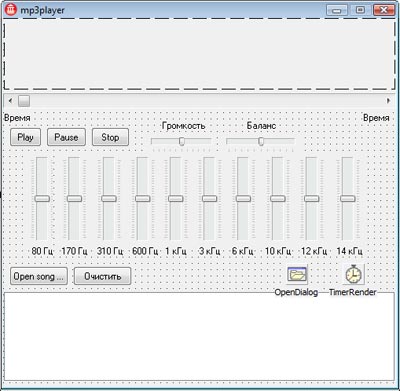Viewport: 400px width, 391px height.
Task: Minimize the mp3player window
Action: (x=337, y=10)
